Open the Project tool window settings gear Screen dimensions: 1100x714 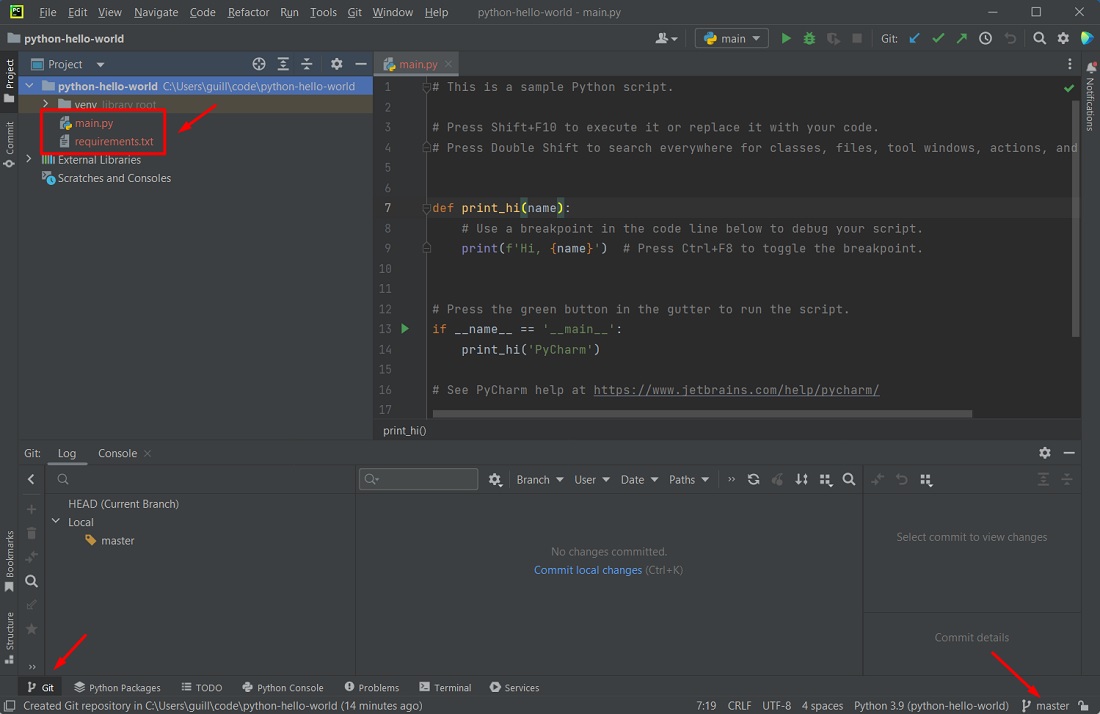[336, 63]
